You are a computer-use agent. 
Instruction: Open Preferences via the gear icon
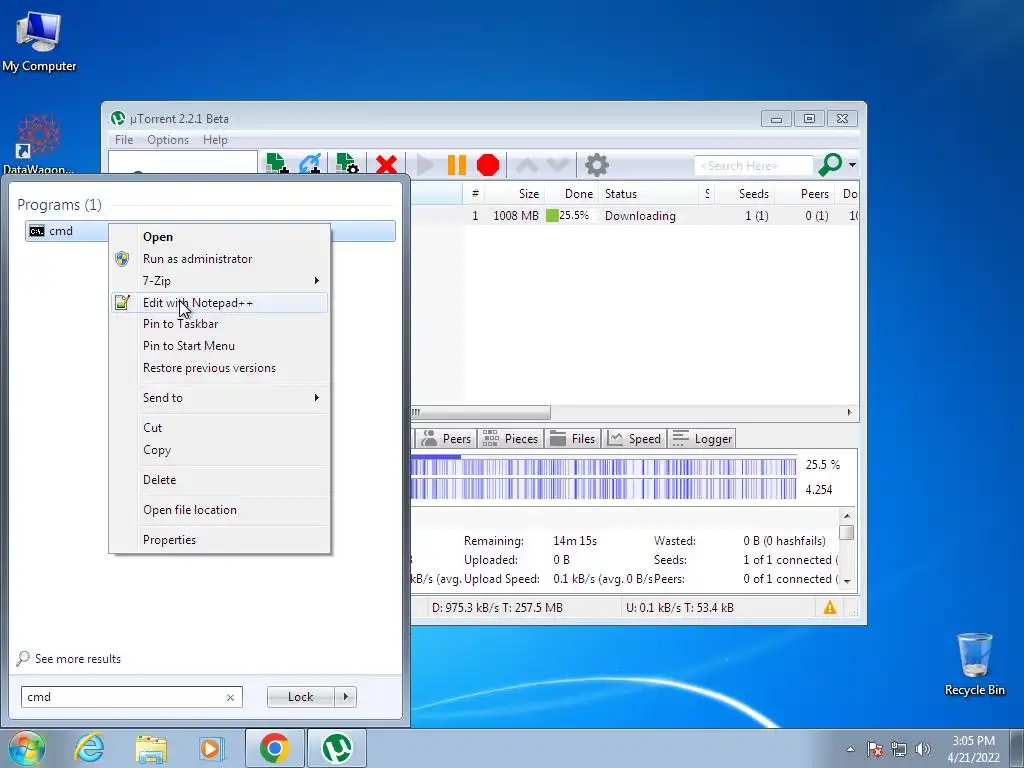[x=596, y=165]
